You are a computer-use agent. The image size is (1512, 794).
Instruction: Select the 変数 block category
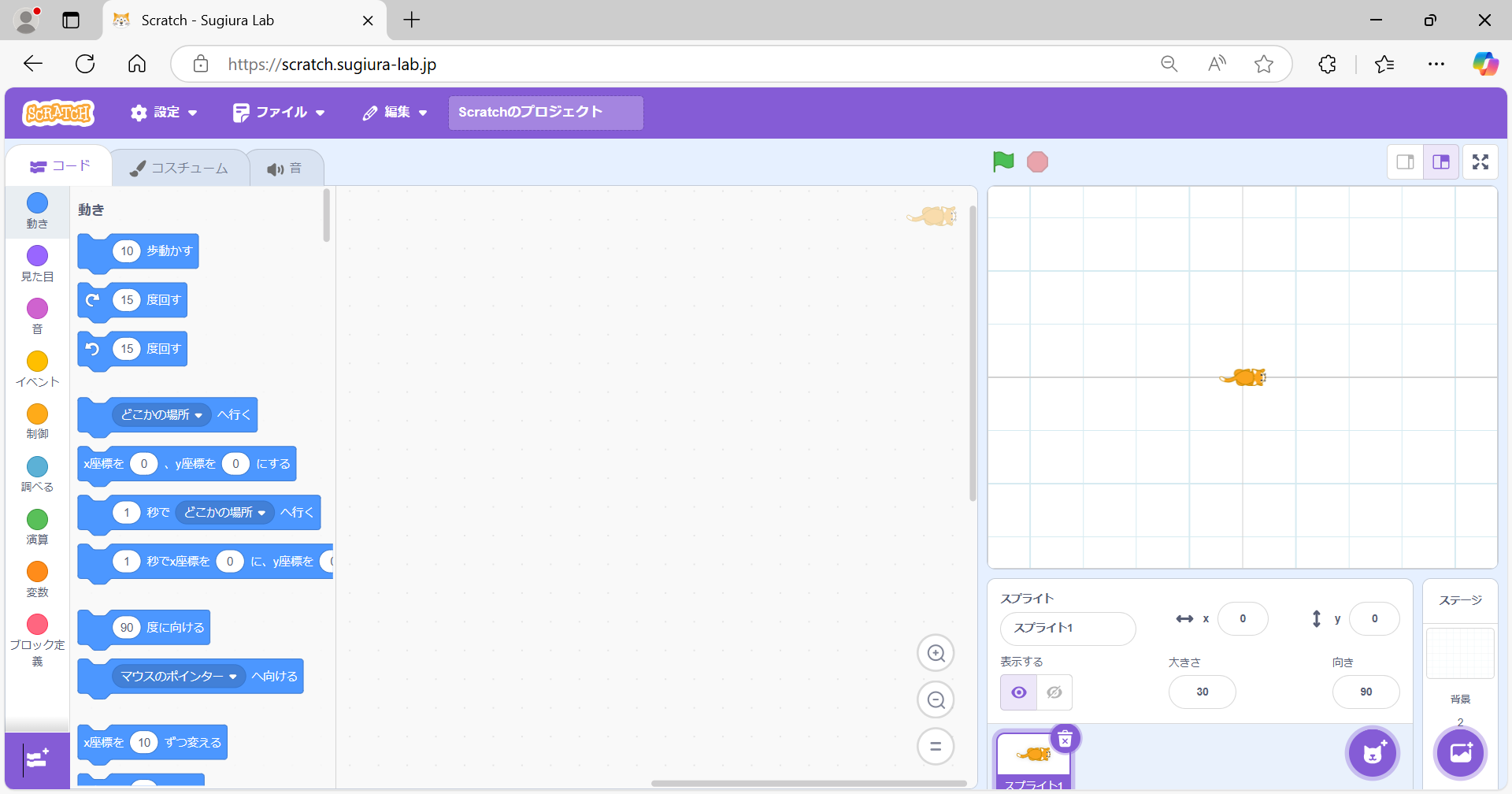point(37,581)
